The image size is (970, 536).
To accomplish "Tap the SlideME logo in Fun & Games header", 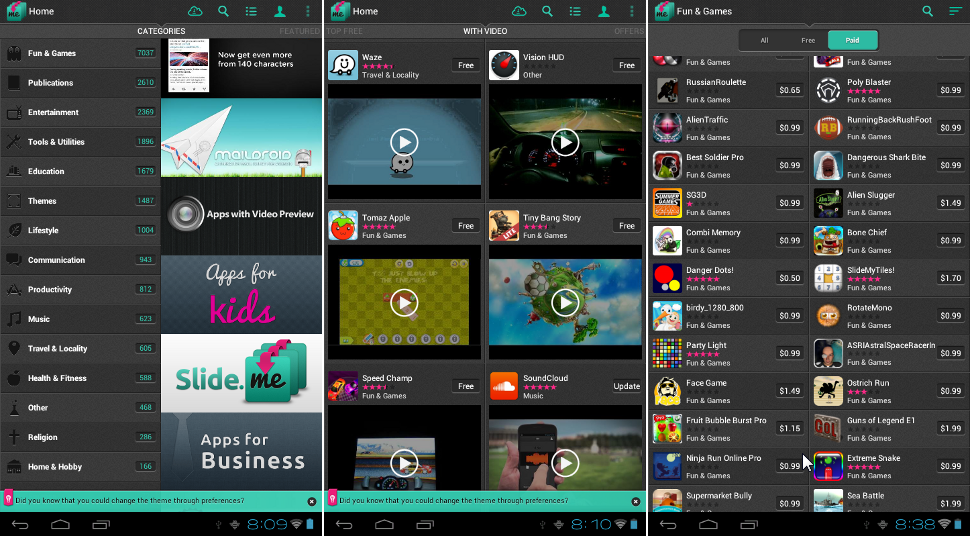I will [x=664, y=11].
